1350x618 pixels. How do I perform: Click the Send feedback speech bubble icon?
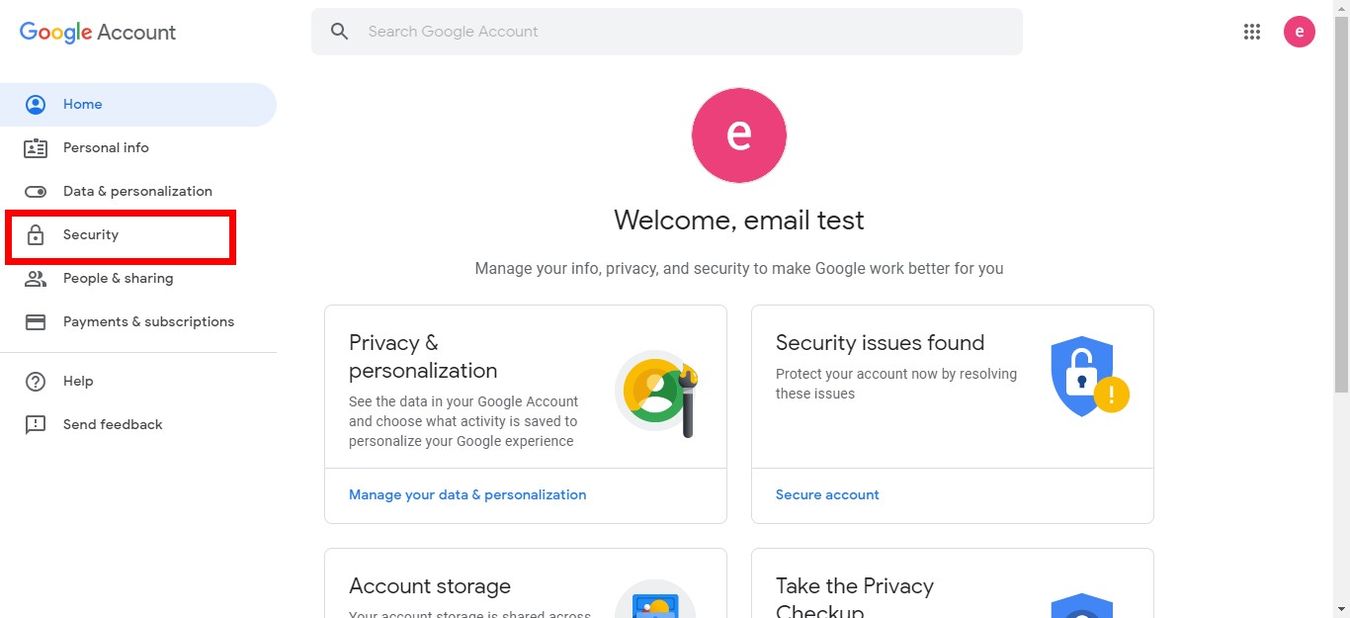click(x=36, y=425)
